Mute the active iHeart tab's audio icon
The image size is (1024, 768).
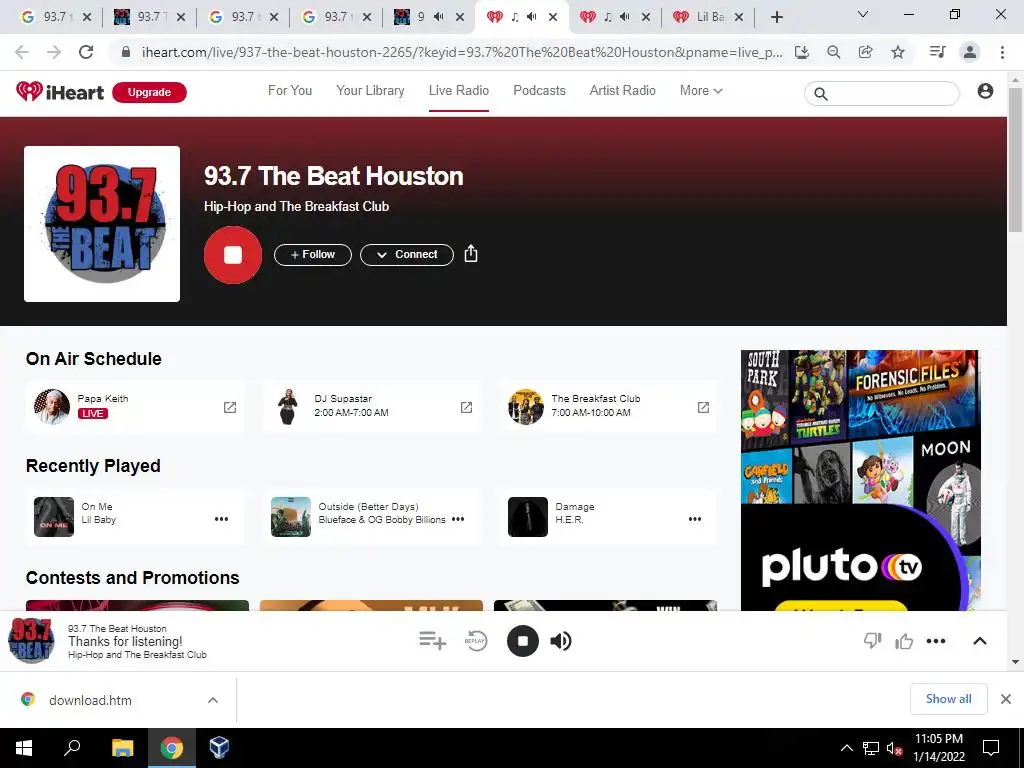click(532, 17)
